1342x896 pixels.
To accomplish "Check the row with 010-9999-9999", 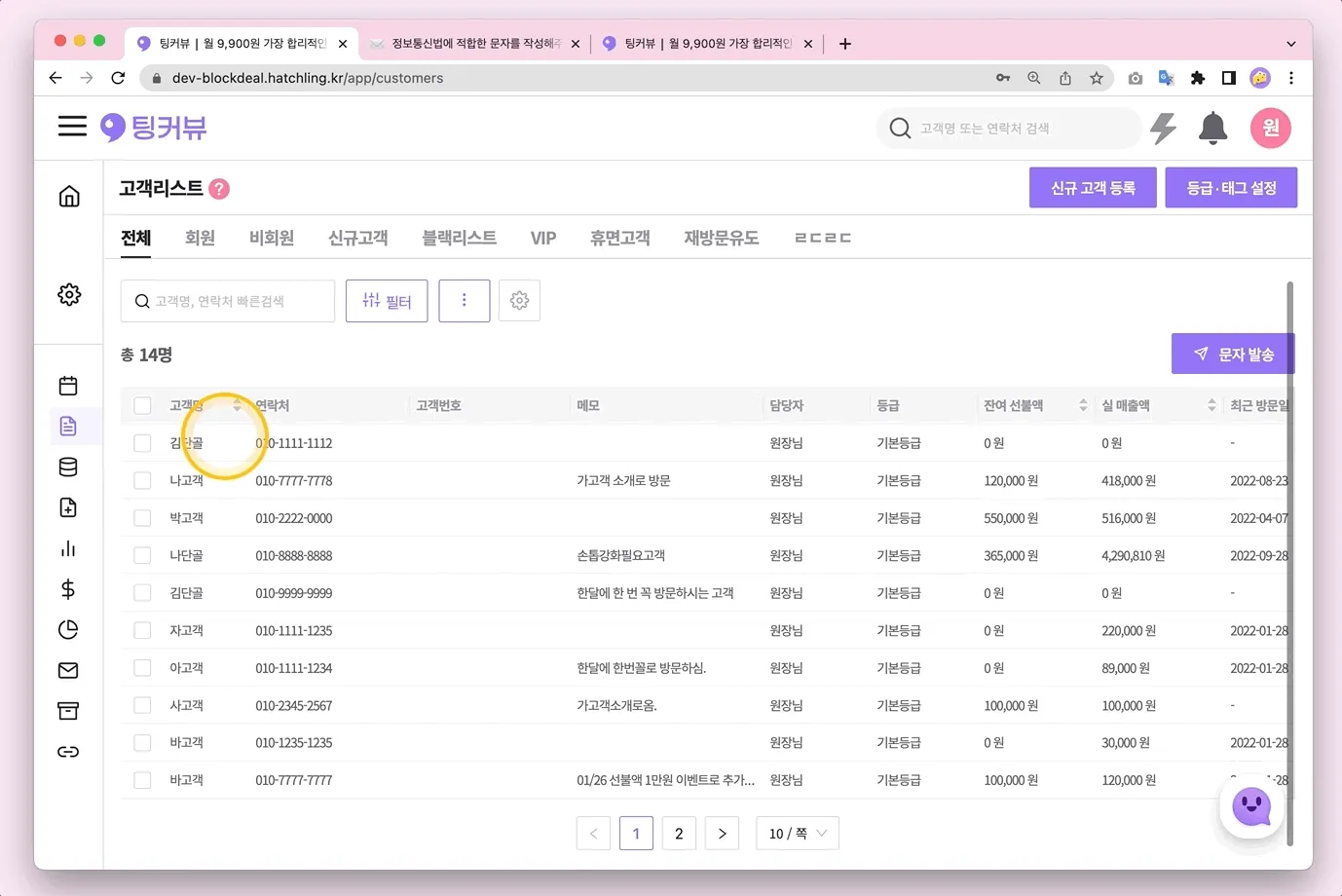I will 142,592.
